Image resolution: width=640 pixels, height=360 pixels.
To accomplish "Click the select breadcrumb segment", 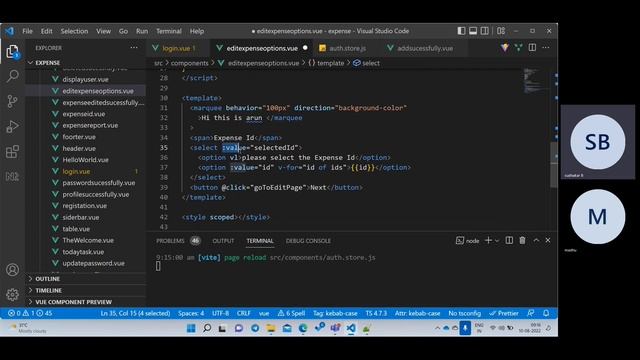I will tap(367, 63).
